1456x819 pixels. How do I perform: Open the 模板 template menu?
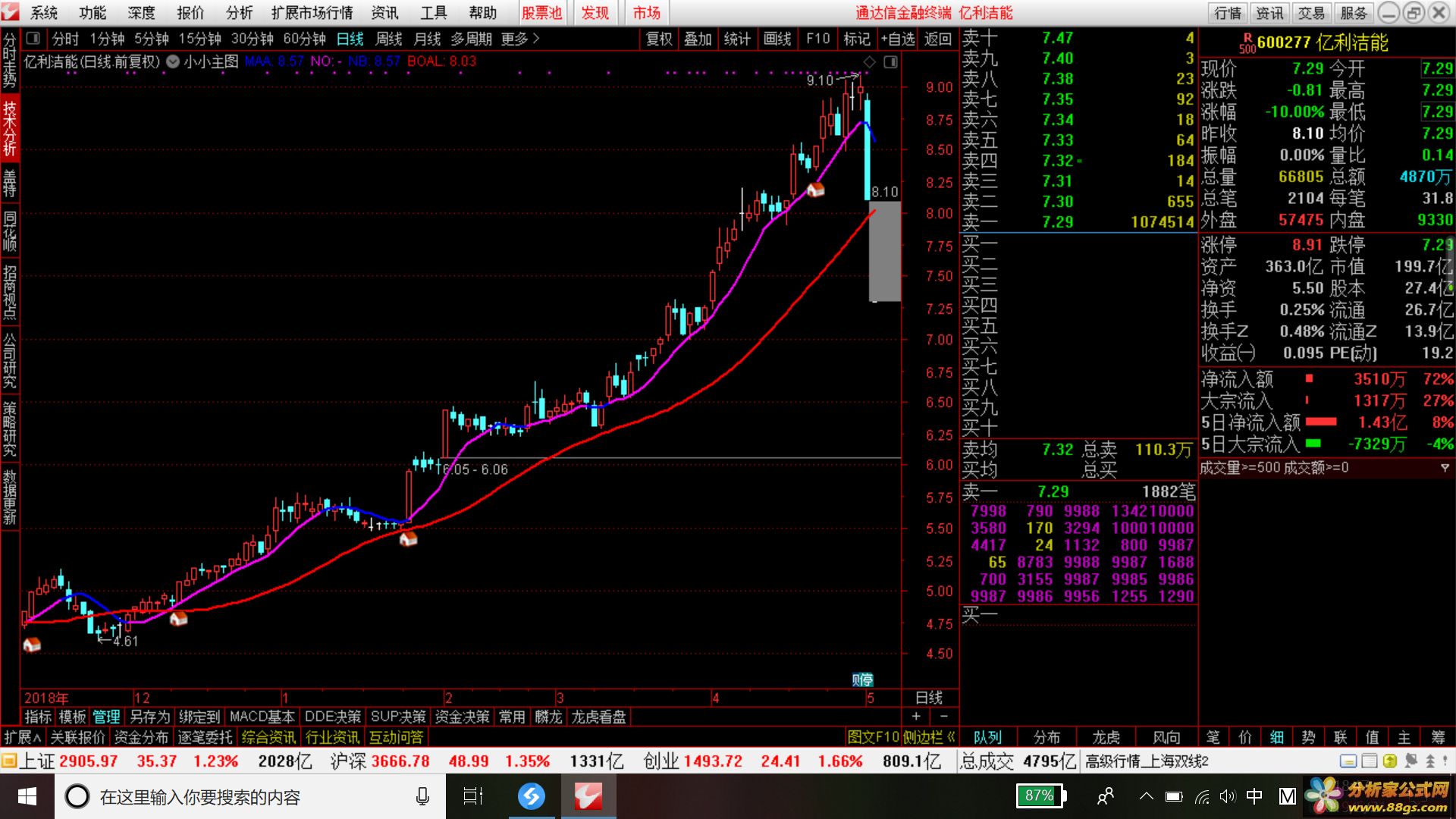[72, 717]
